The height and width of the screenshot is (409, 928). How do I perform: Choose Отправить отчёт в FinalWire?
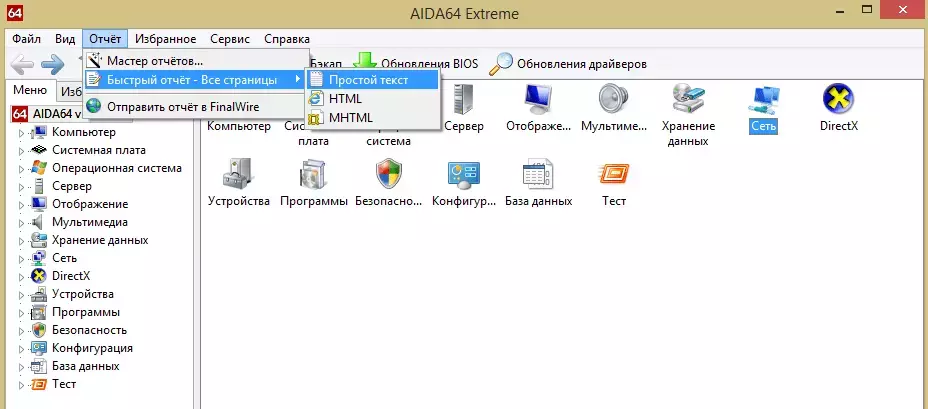pyautogui.click(x=196, y=107)
